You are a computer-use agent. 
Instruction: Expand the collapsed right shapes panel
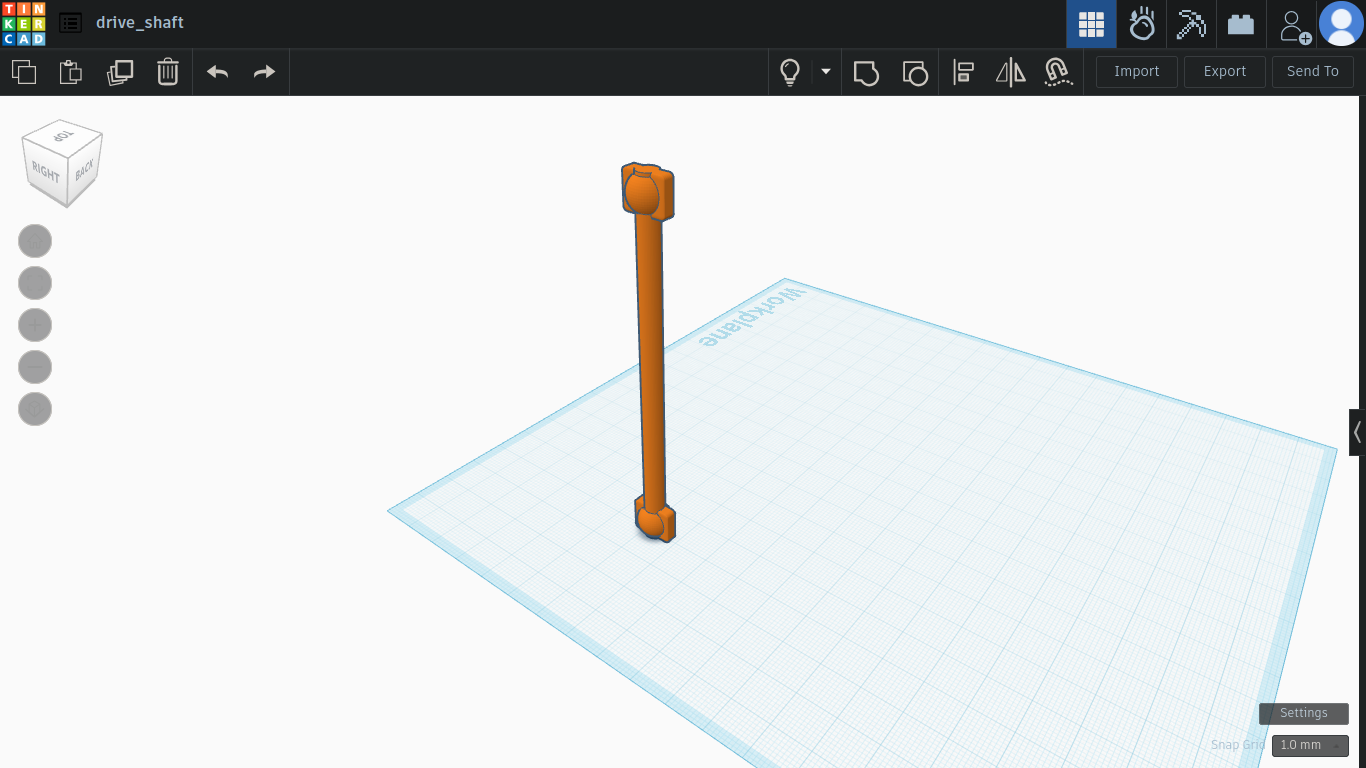pos(1357,433)
